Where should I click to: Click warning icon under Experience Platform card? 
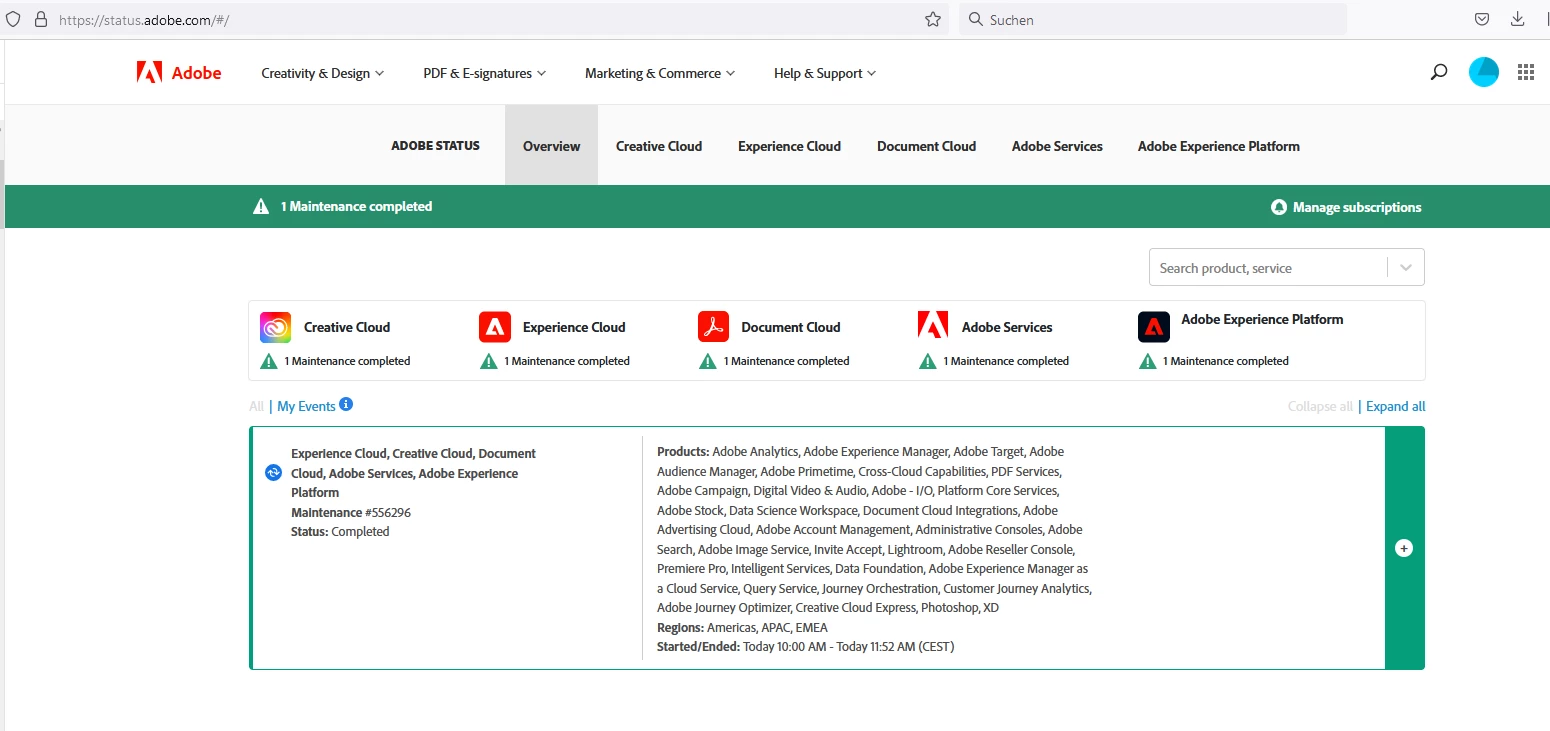point(1148,361)
